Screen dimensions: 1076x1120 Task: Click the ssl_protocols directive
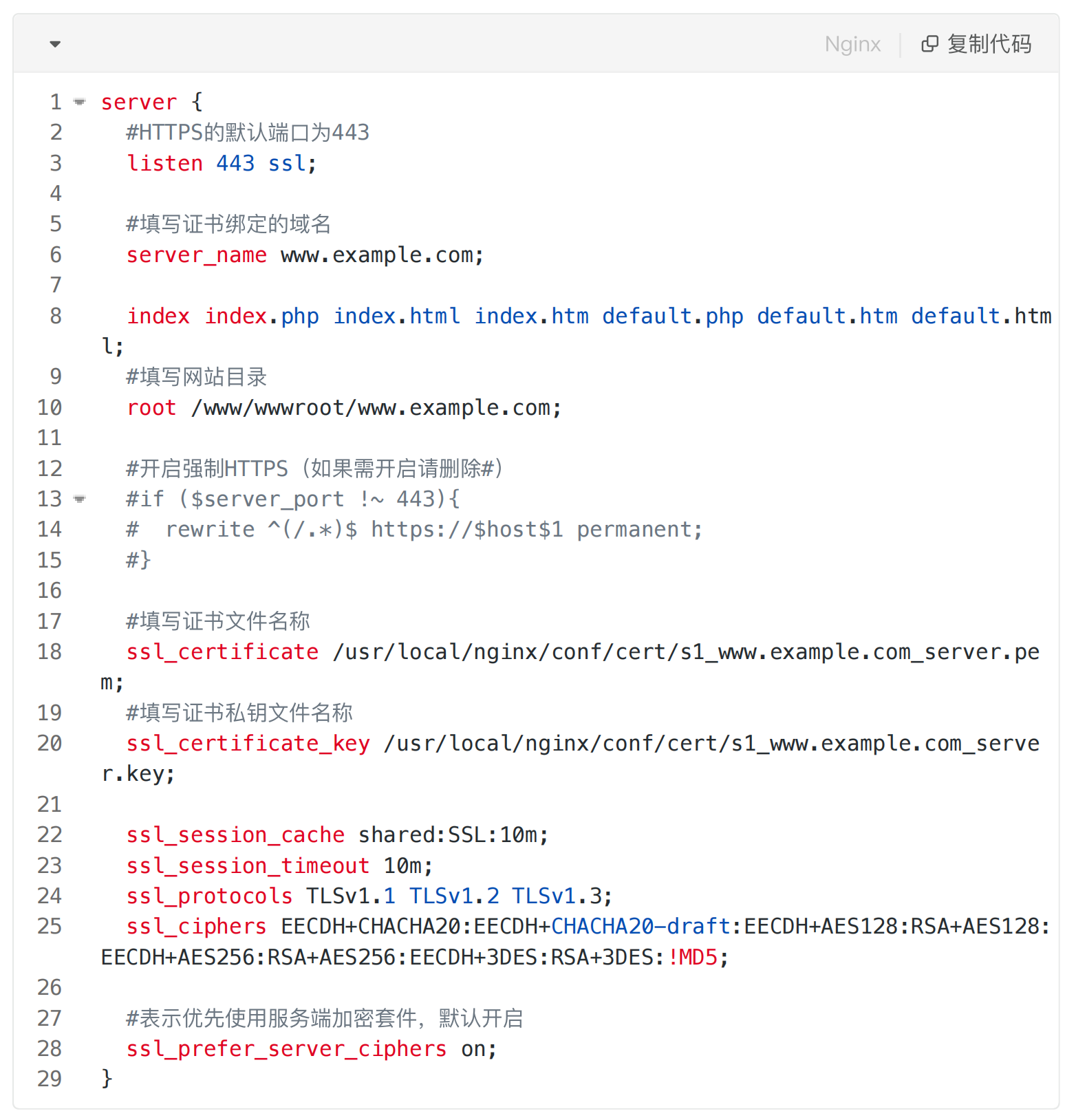click(209, 896)
